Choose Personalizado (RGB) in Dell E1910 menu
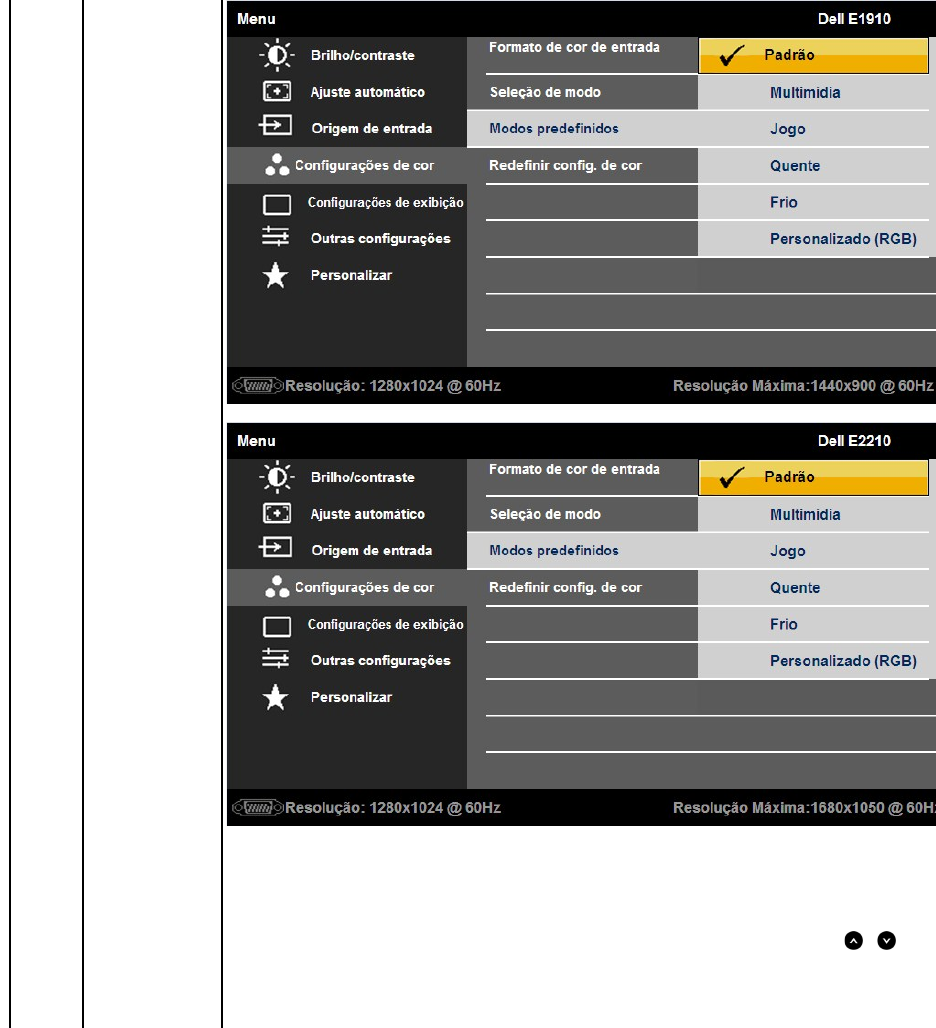The height and width of the screenshot is (1028, 936). pyautogui.click(x=813, y=239)
